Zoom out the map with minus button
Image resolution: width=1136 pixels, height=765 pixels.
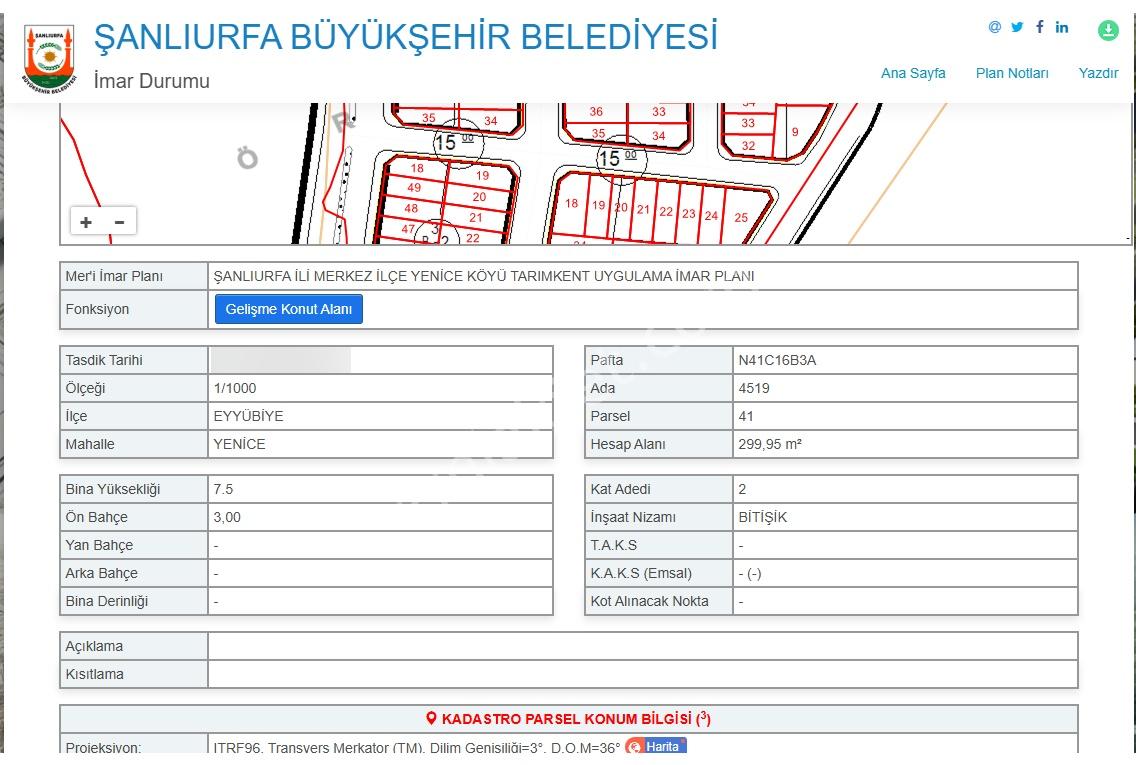click(120, 222)
